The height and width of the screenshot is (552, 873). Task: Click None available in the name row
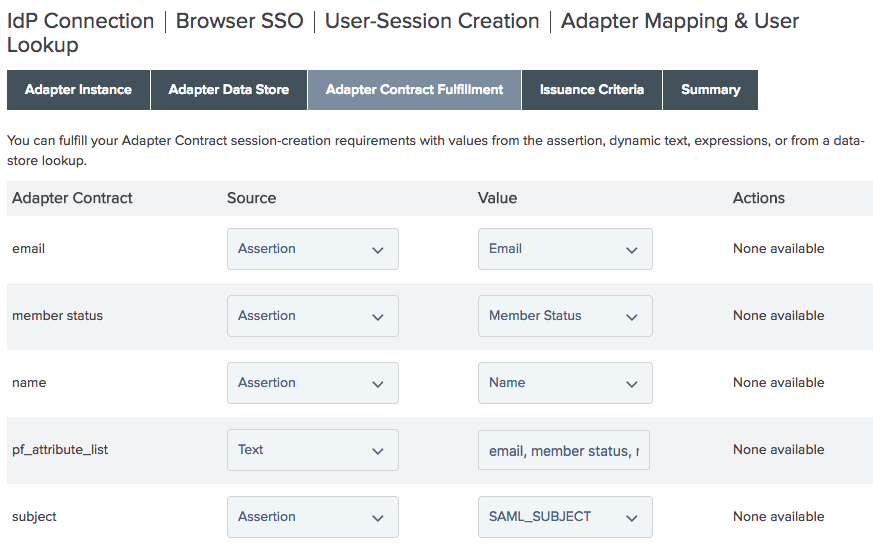(778, 383)
